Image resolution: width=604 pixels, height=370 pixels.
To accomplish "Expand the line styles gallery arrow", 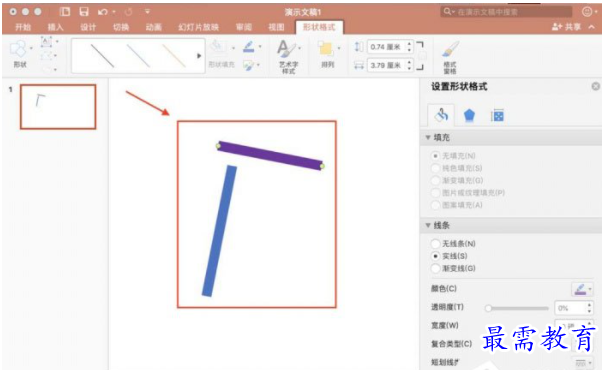I will pos(199,56).
